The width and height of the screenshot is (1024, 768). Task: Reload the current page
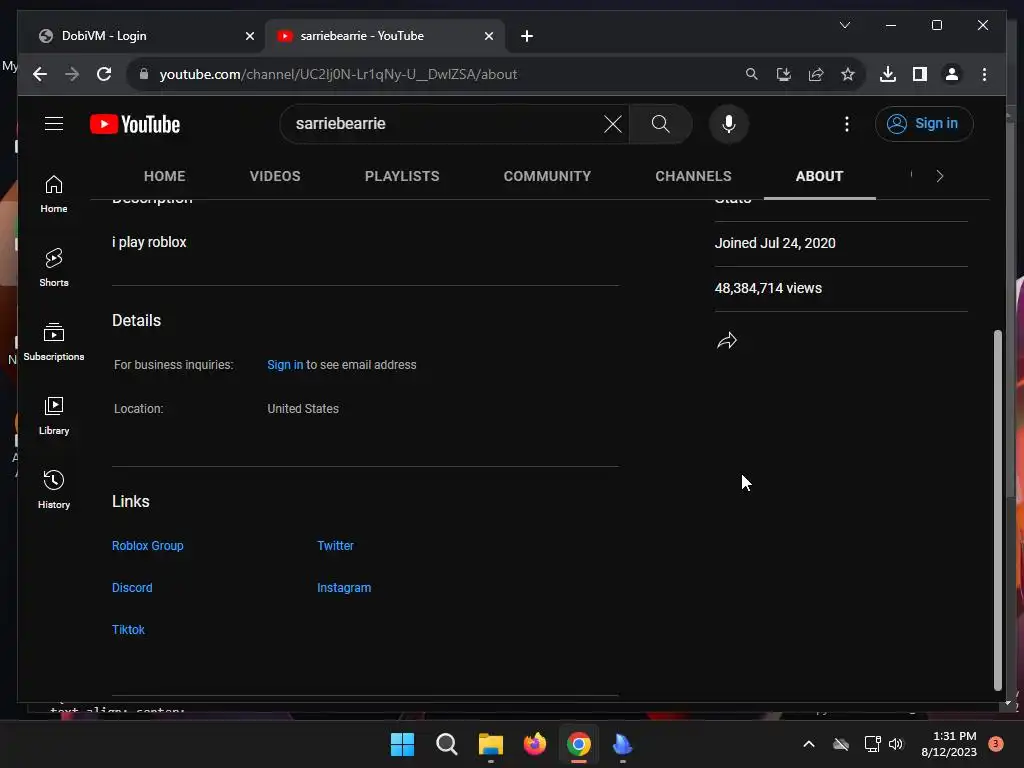(x=104, y=74)
